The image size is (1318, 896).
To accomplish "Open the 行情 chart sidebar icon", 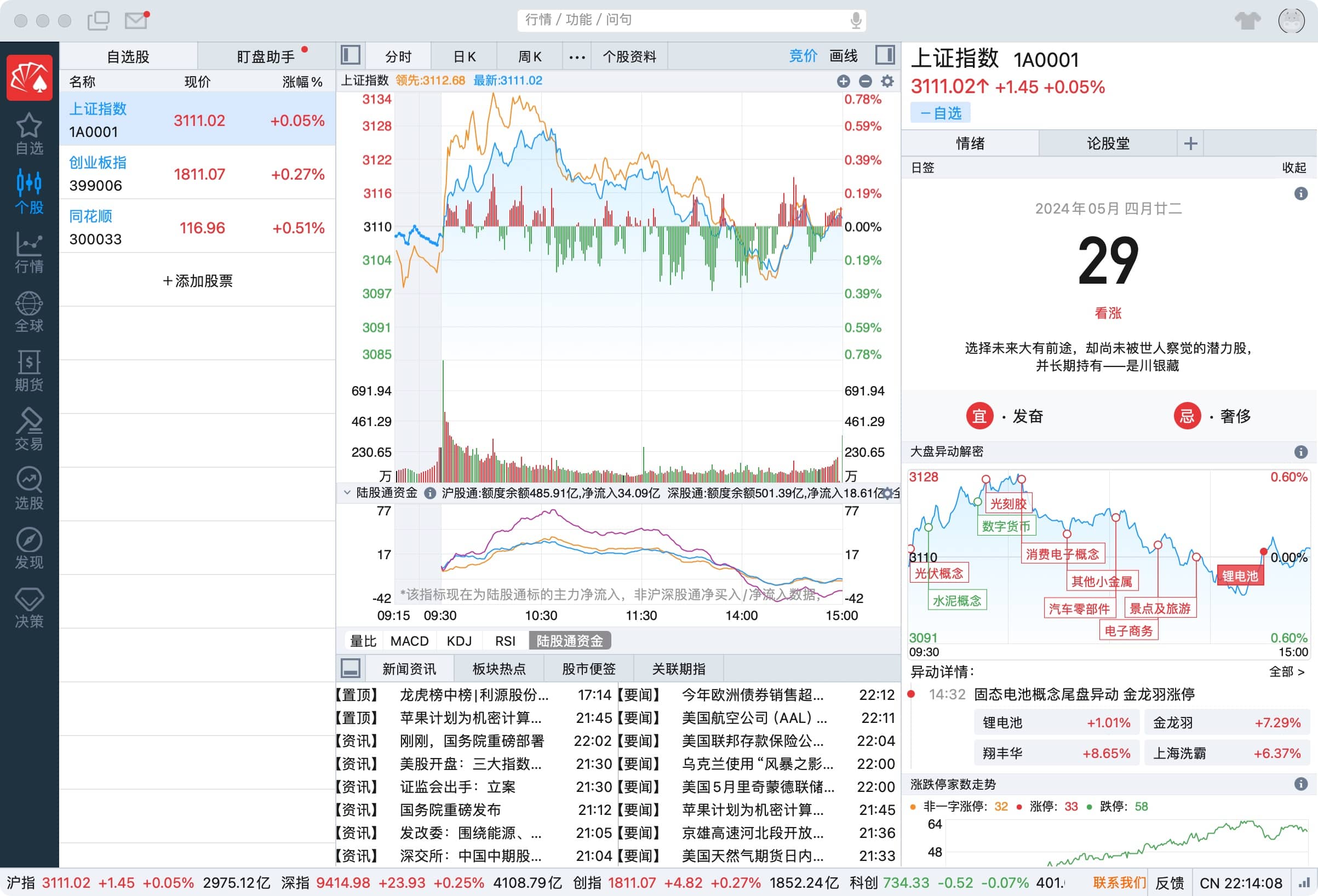I will click(x=29, y=252).
